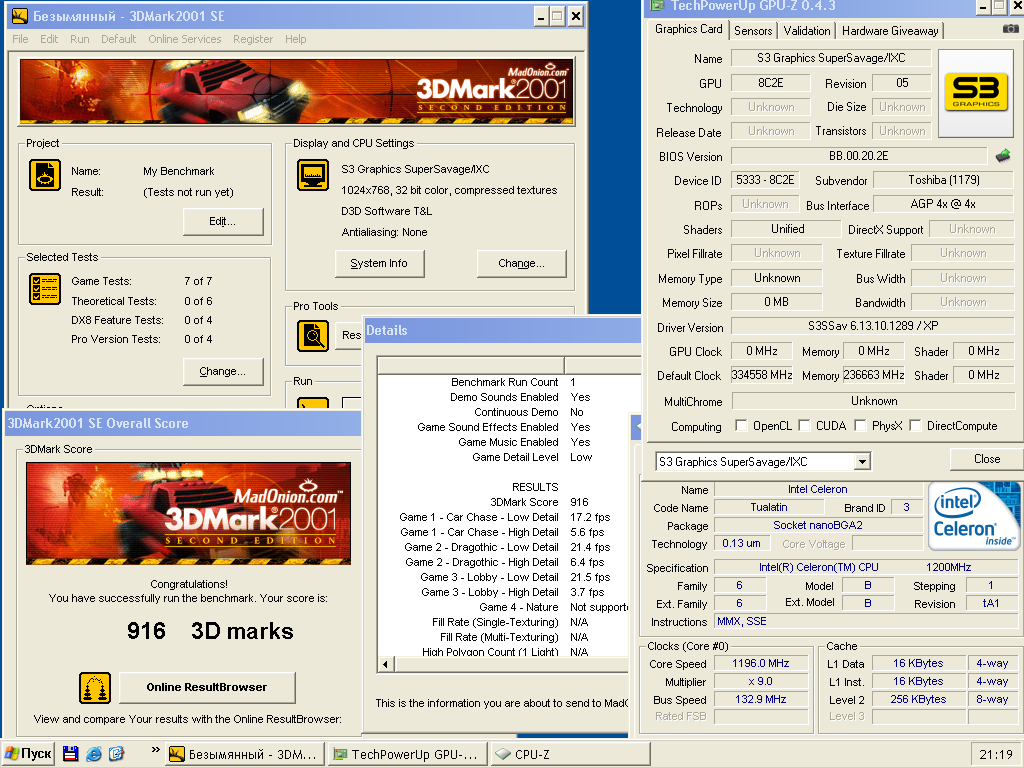Enable the OpenCL checkbox
1024x768 pixels.
(741, 426)
